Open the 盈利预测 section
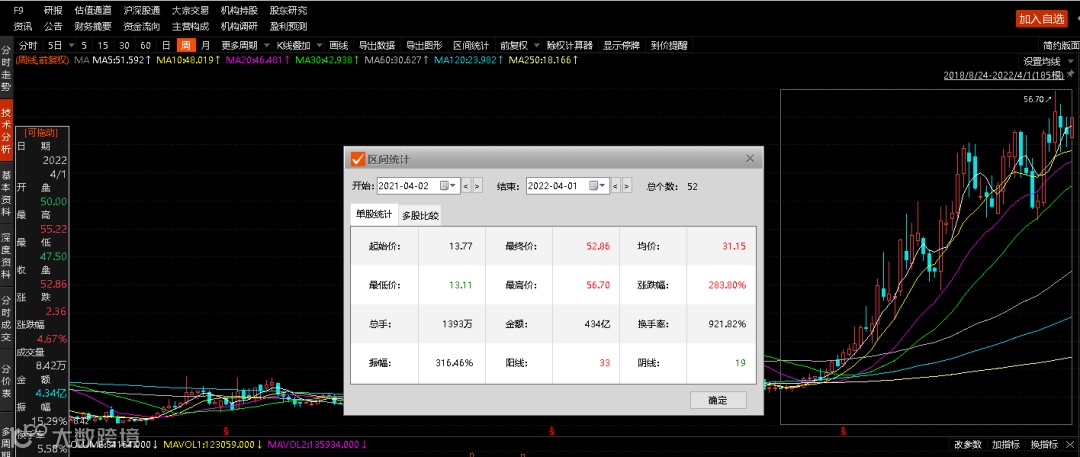The height and width of the screenshot is (457, 1080). (289, 26)
